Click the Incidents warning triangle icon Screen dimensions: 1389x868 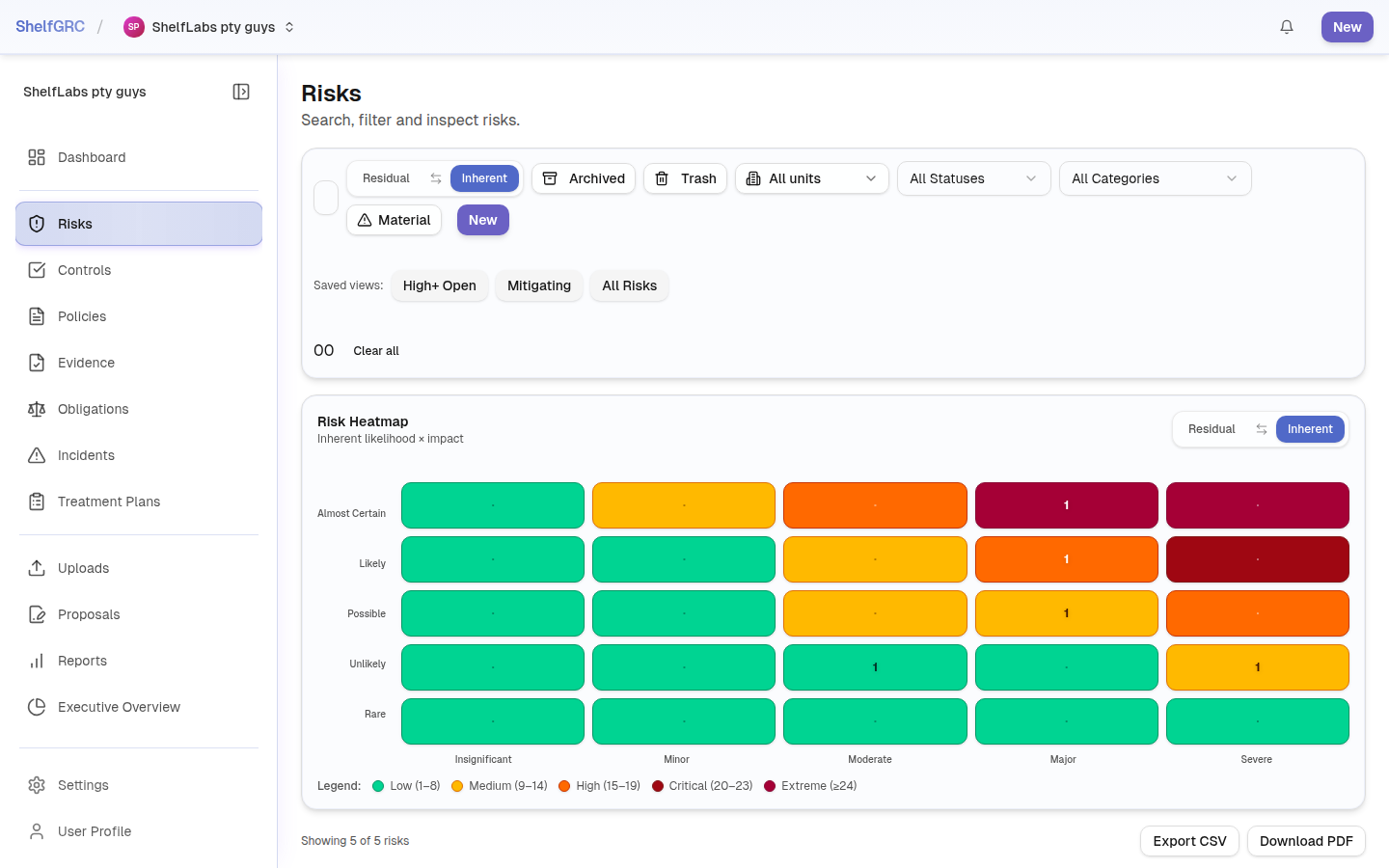pos(37,455)
